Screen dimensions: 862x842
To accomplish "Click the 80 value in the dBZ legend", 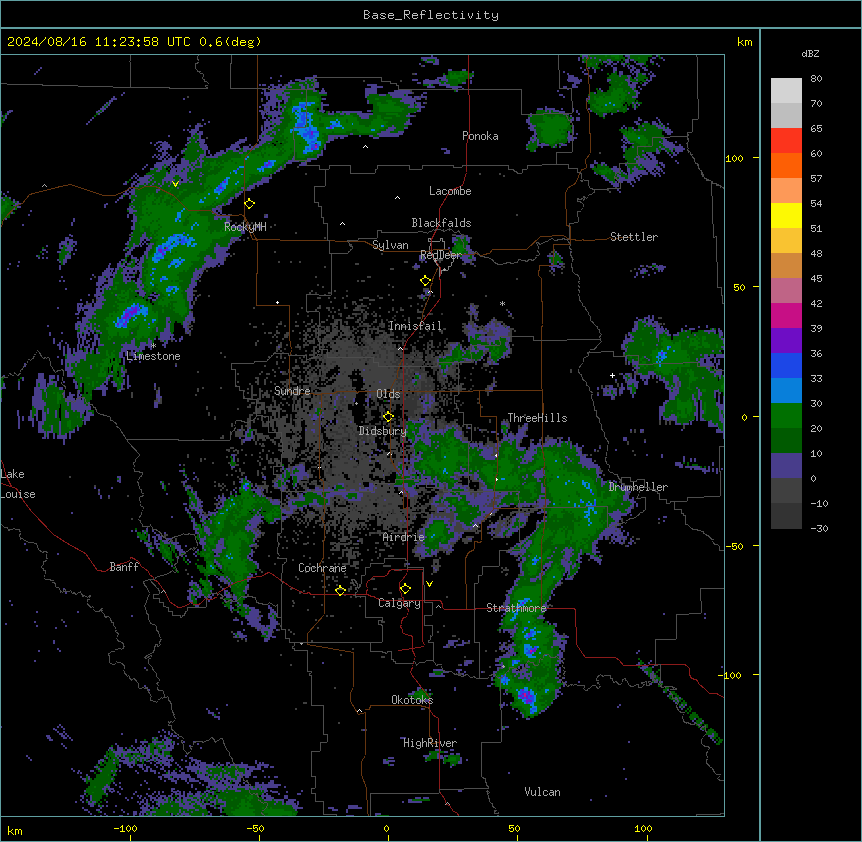I will (x=816, y=79).
